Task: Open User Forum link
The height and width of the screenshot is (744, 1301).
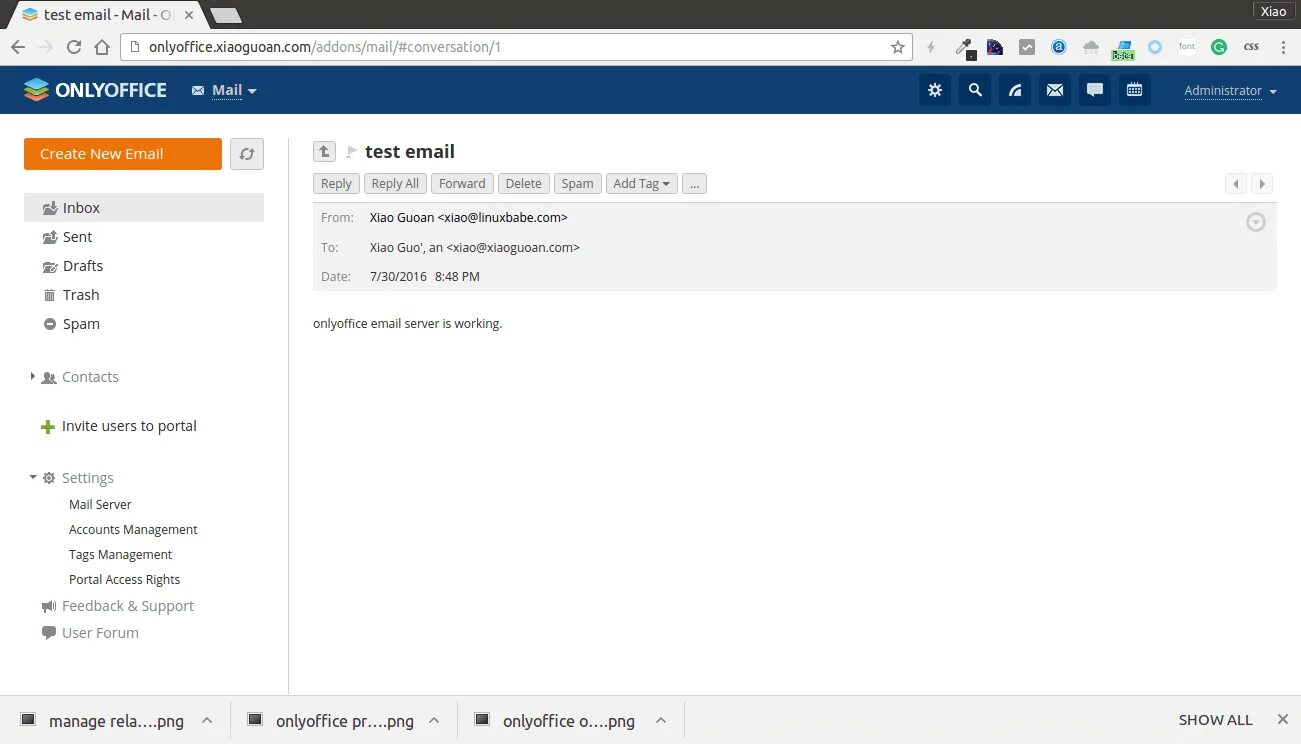Action: [90, 633]
